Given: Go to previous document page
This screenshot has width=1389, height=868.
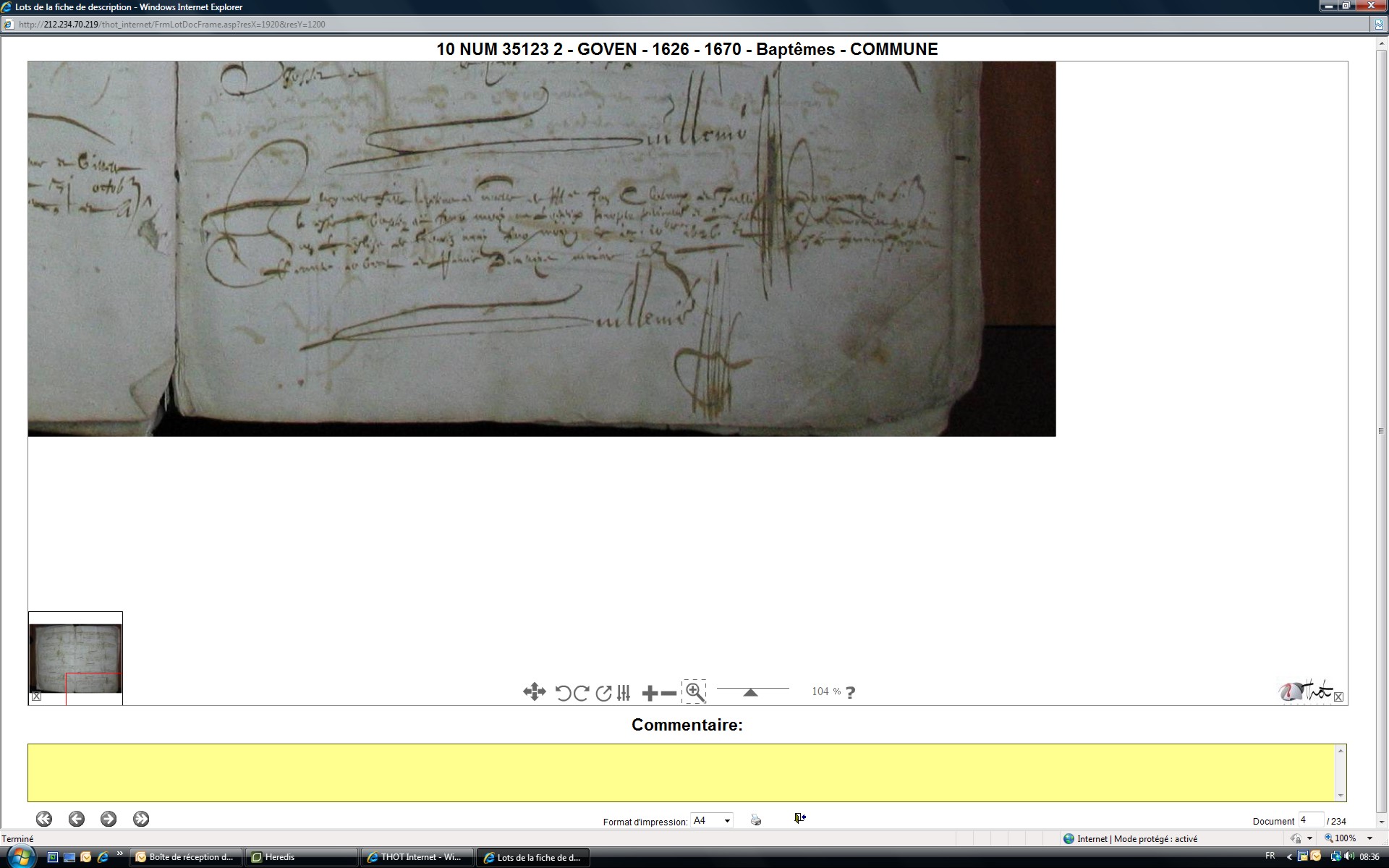Looking at the screenshot, I should point(77,819).
